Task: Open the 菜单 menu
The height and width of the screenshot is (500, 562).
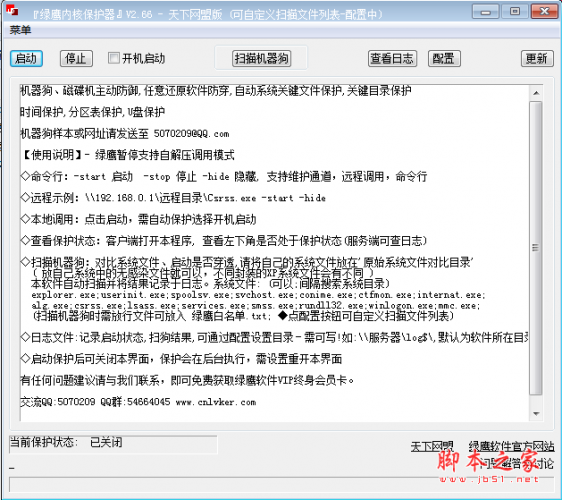Action: 20,30
